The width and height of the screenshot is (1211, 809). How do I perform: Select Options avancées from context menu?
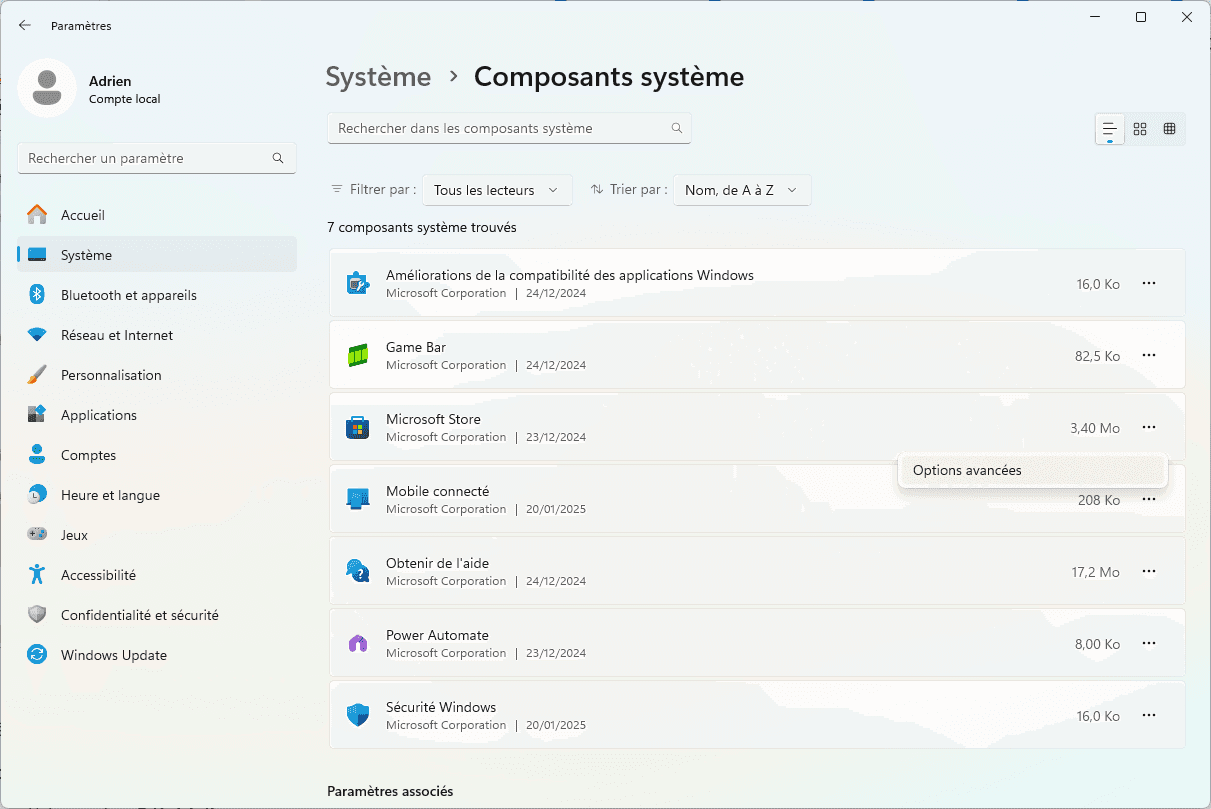[1033, 470]
